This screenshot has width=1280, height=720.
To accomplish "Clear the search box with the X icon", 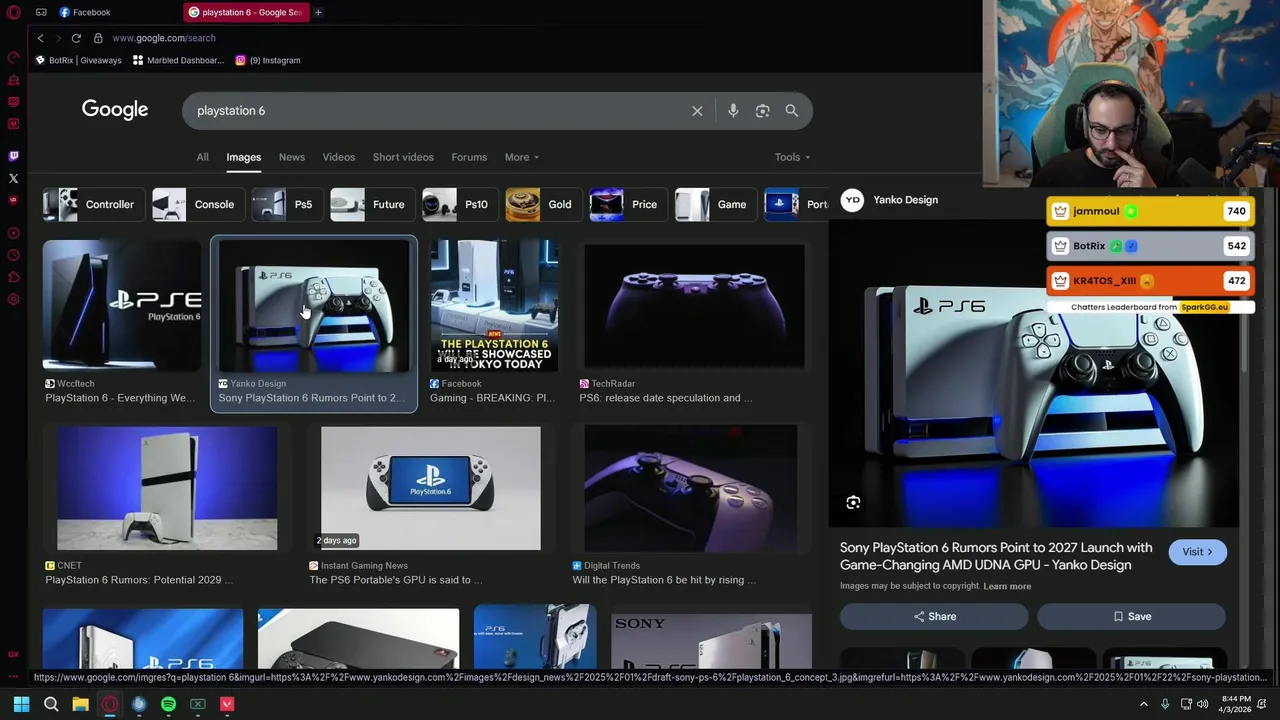I will click(697, 111).
